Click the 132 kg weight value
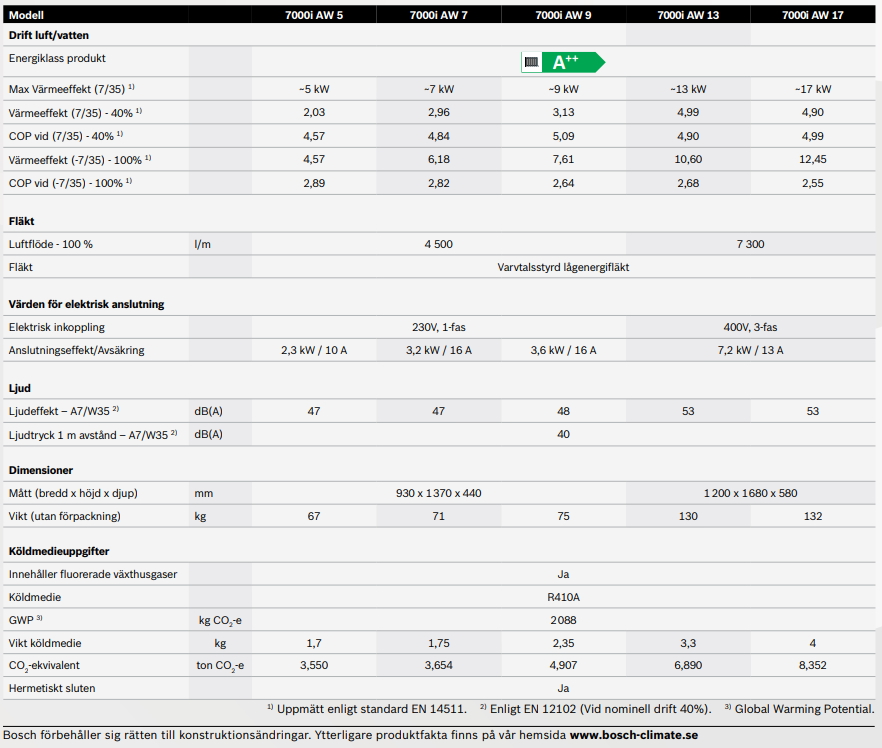Image resolution: width=882 pixels, height=748 pixels. pyautogui.click(x=813, y=516)
